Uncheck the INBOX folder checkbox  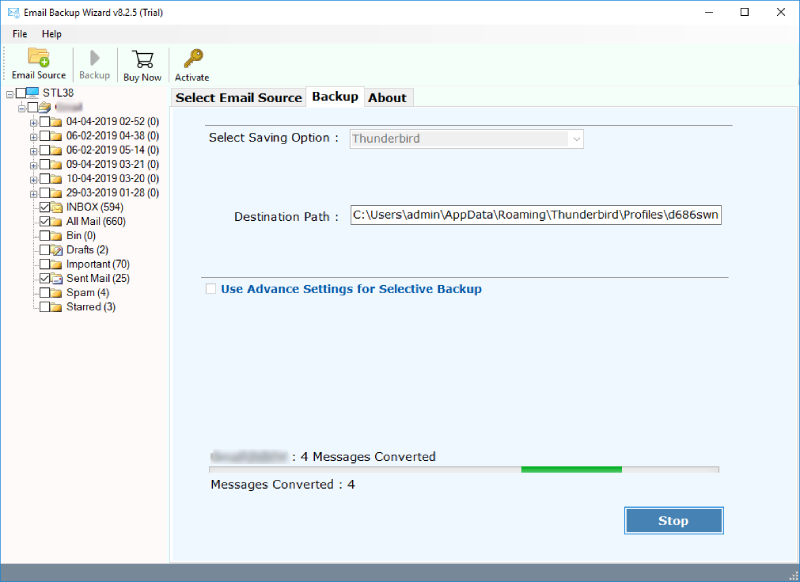tap(43, 206)
